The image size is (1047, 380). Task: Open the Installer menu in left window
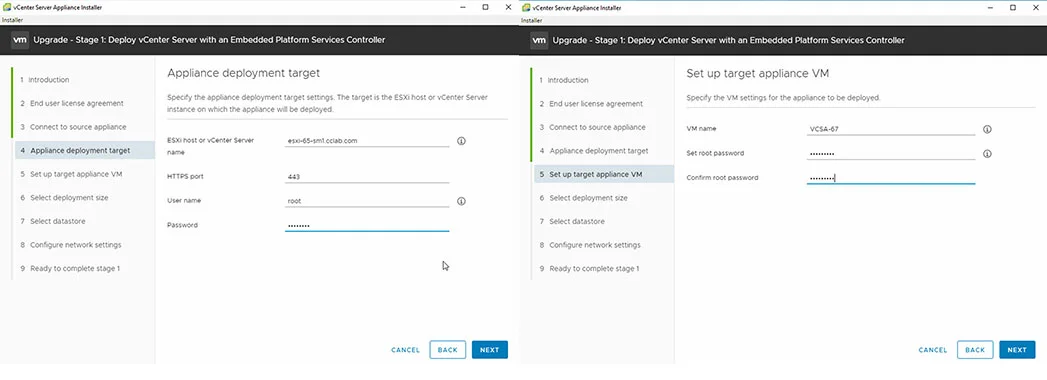coord(12,20)
